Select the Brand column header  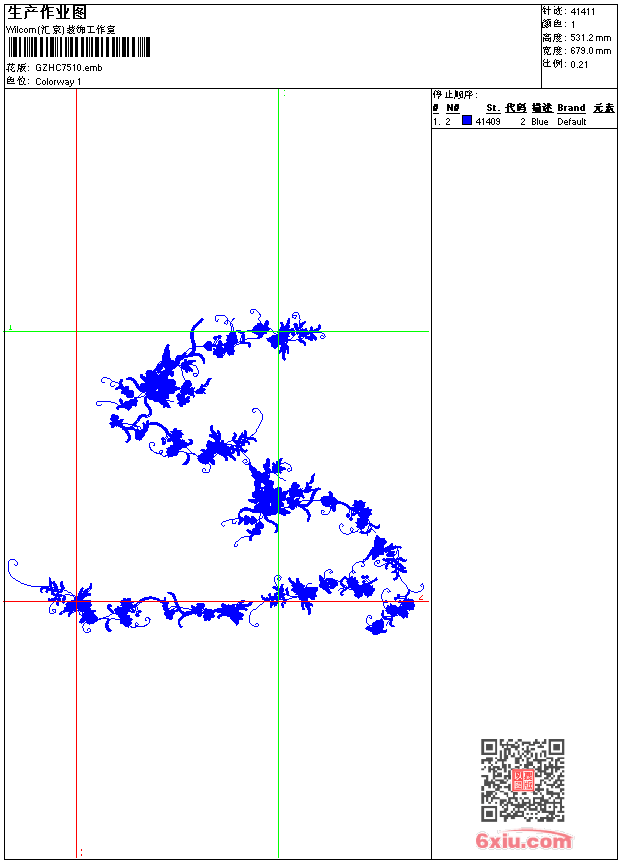[571, 108]
